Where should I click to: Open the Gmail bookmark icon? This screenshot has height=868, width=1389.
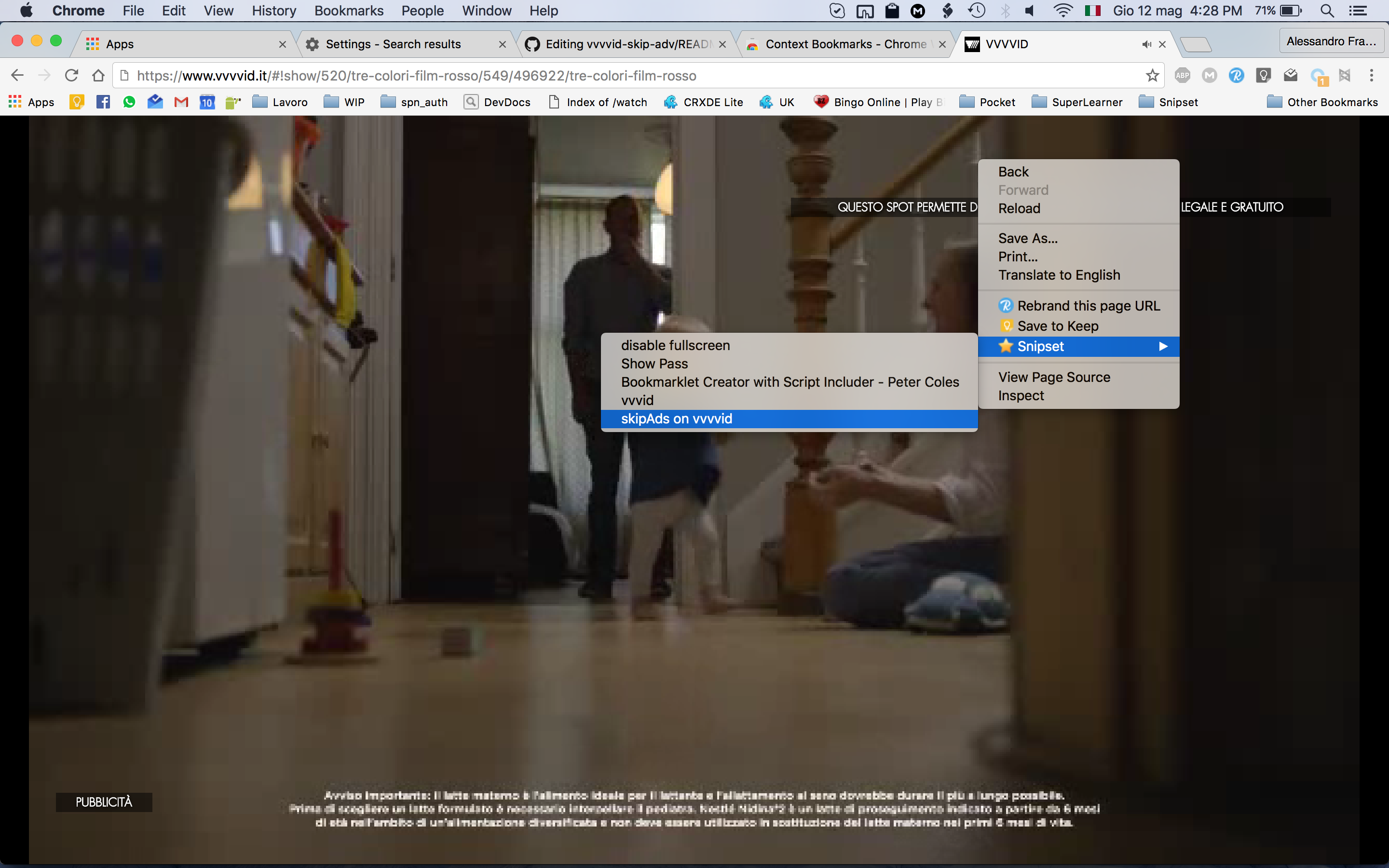pyautogui.click(x=181, y=102)
